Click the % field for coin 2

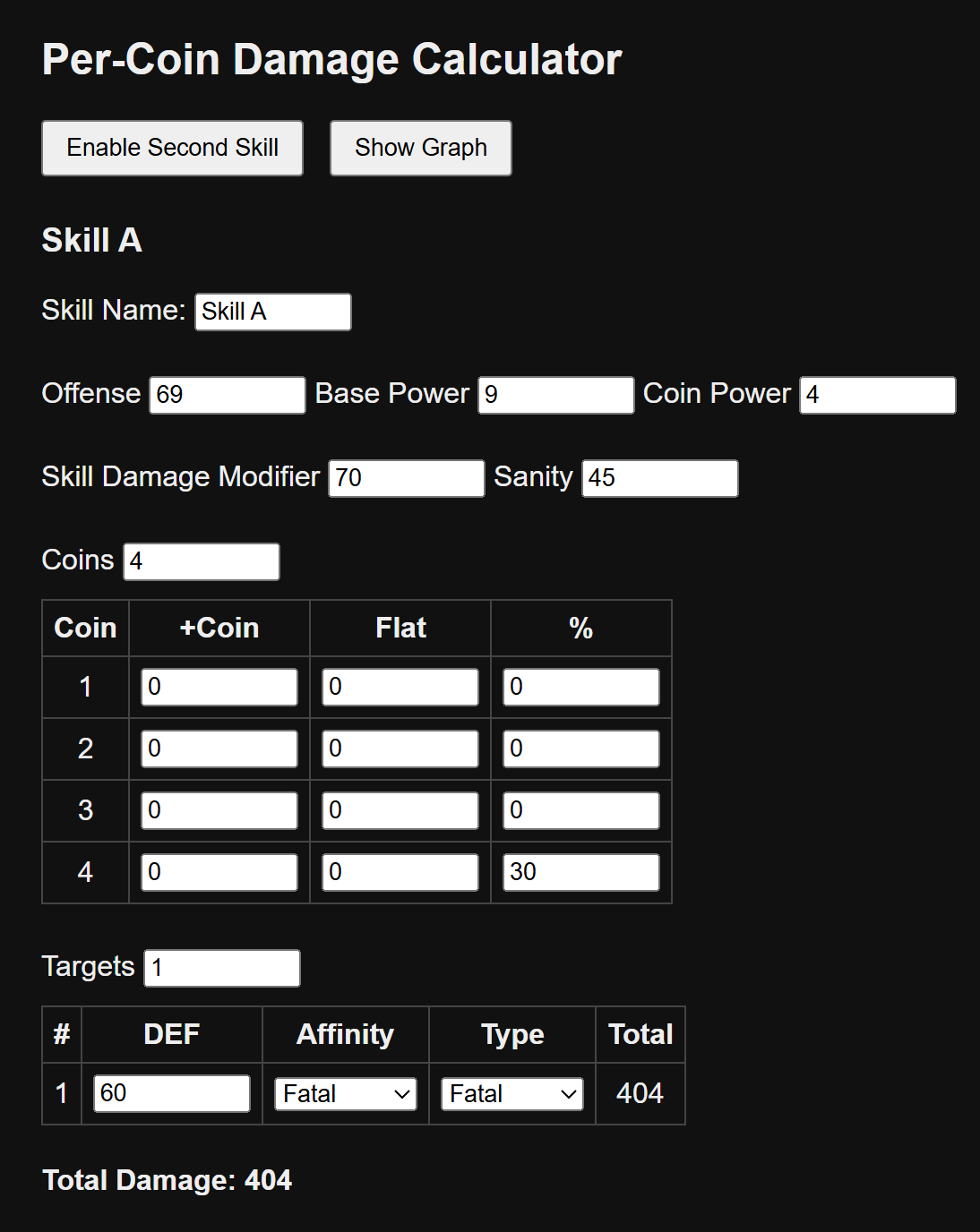pyautogui.click(x=581, y=749)
